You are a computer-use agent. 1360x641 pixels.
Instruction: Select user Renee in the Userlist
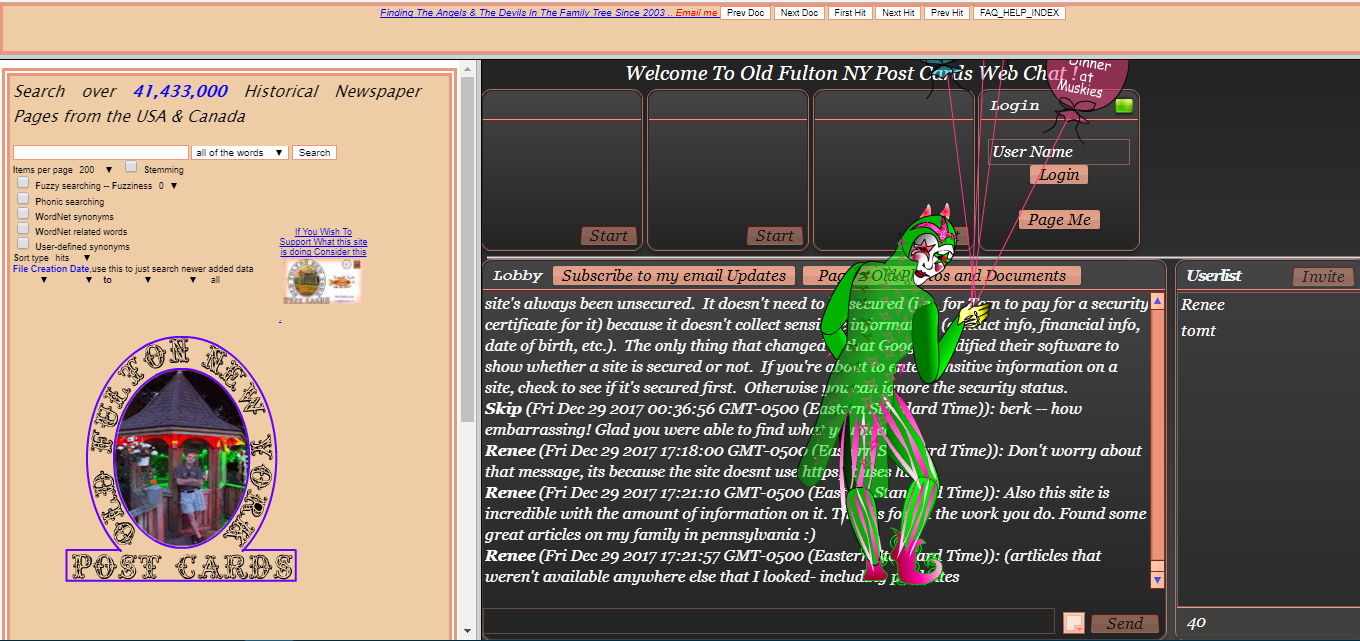(1202, 305)
